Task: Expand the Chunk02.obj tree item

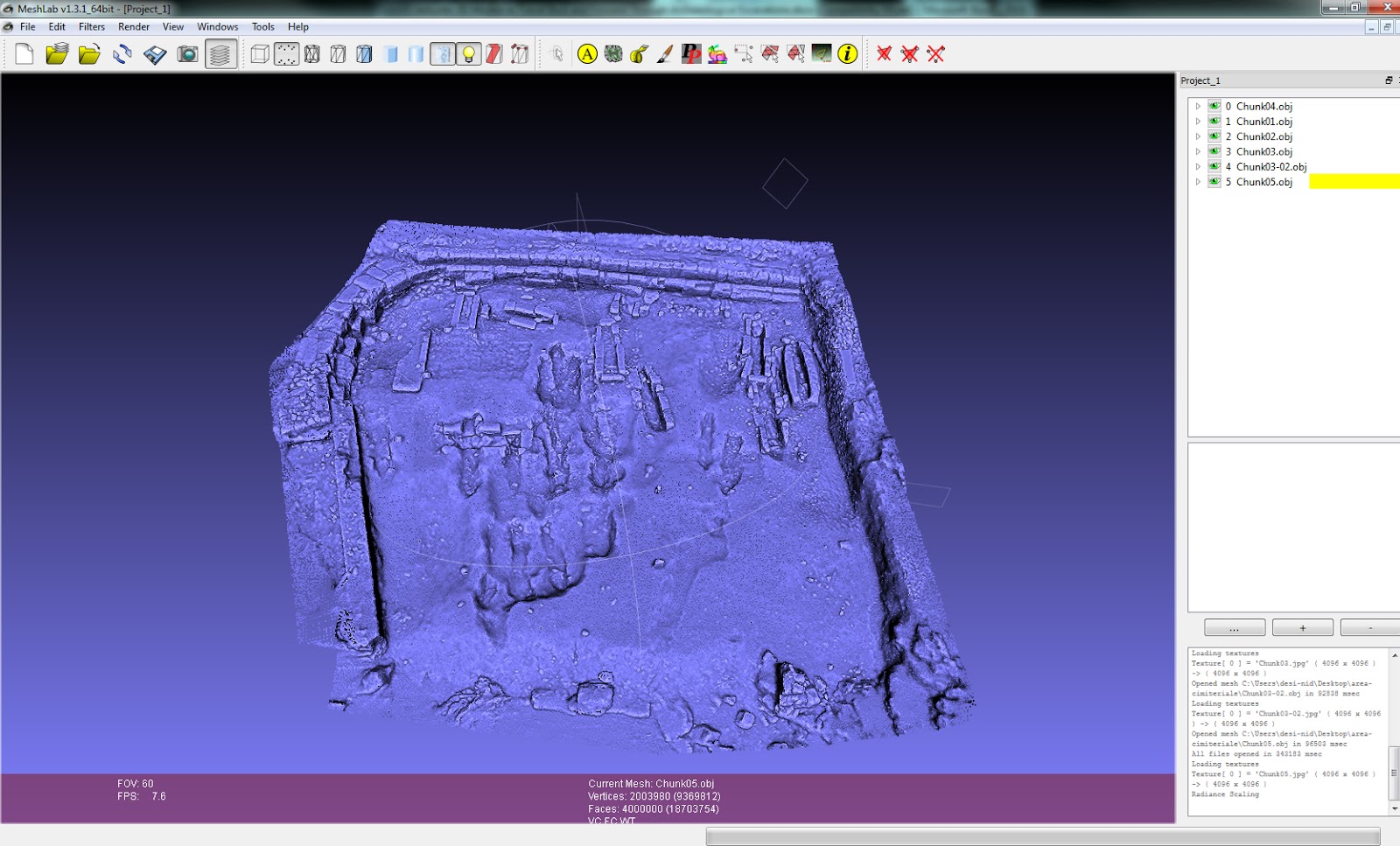Action: tap(1198, 136)
